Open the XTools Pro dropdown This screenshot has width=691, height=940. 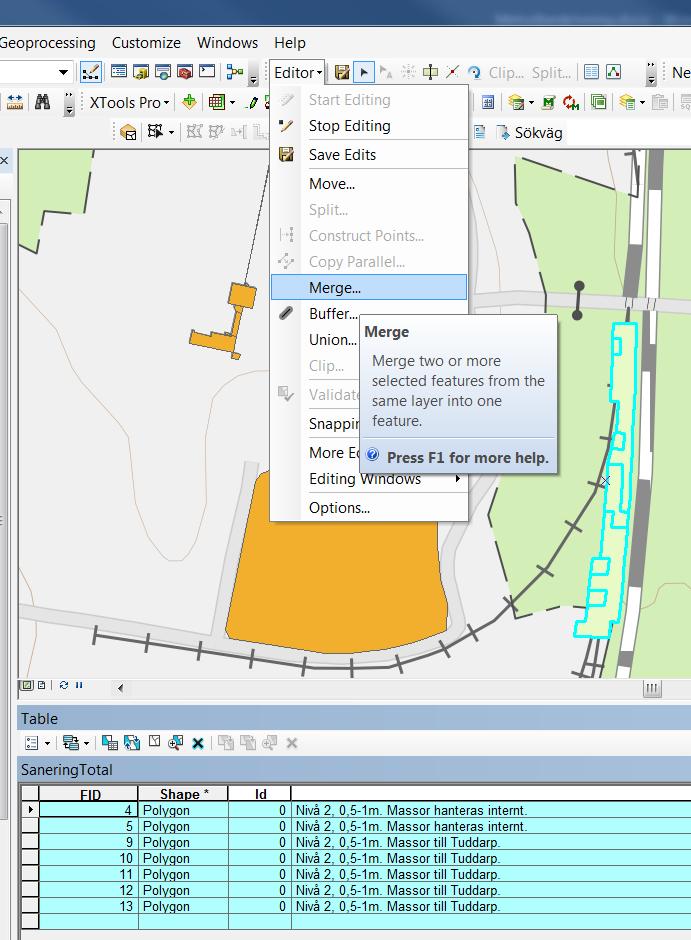pos(129,103)
